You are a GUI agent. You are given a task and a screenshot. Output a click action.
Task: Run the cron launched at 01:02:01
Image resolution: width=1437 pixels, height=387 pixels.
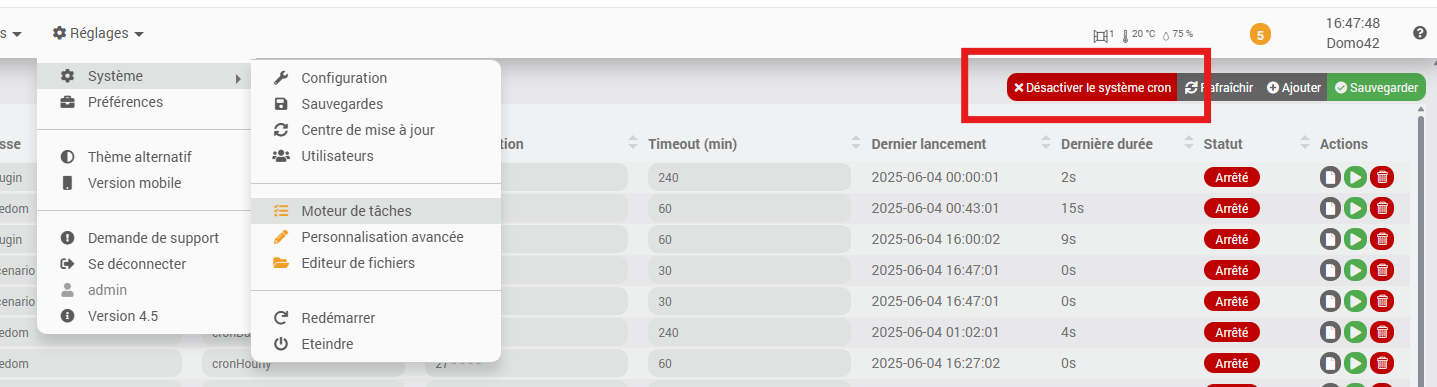coord(1355,332)
